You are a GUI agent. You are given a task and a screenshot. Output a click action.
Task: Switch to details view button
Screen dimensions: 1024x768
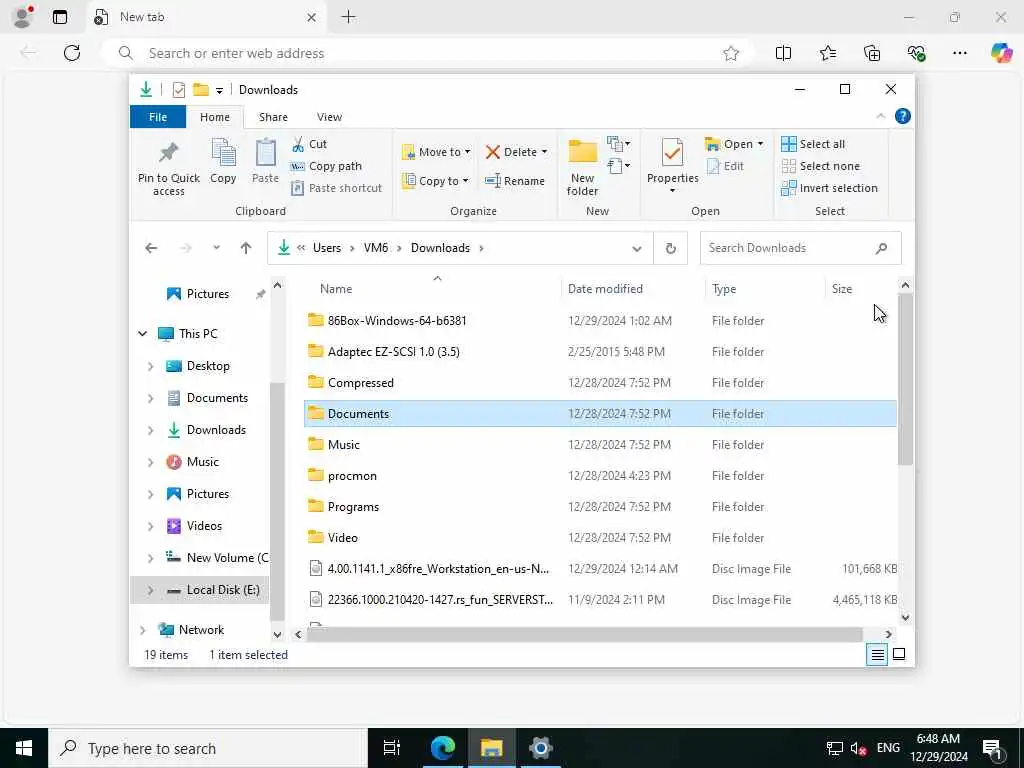pyautogui.click(x=878, y=654)
